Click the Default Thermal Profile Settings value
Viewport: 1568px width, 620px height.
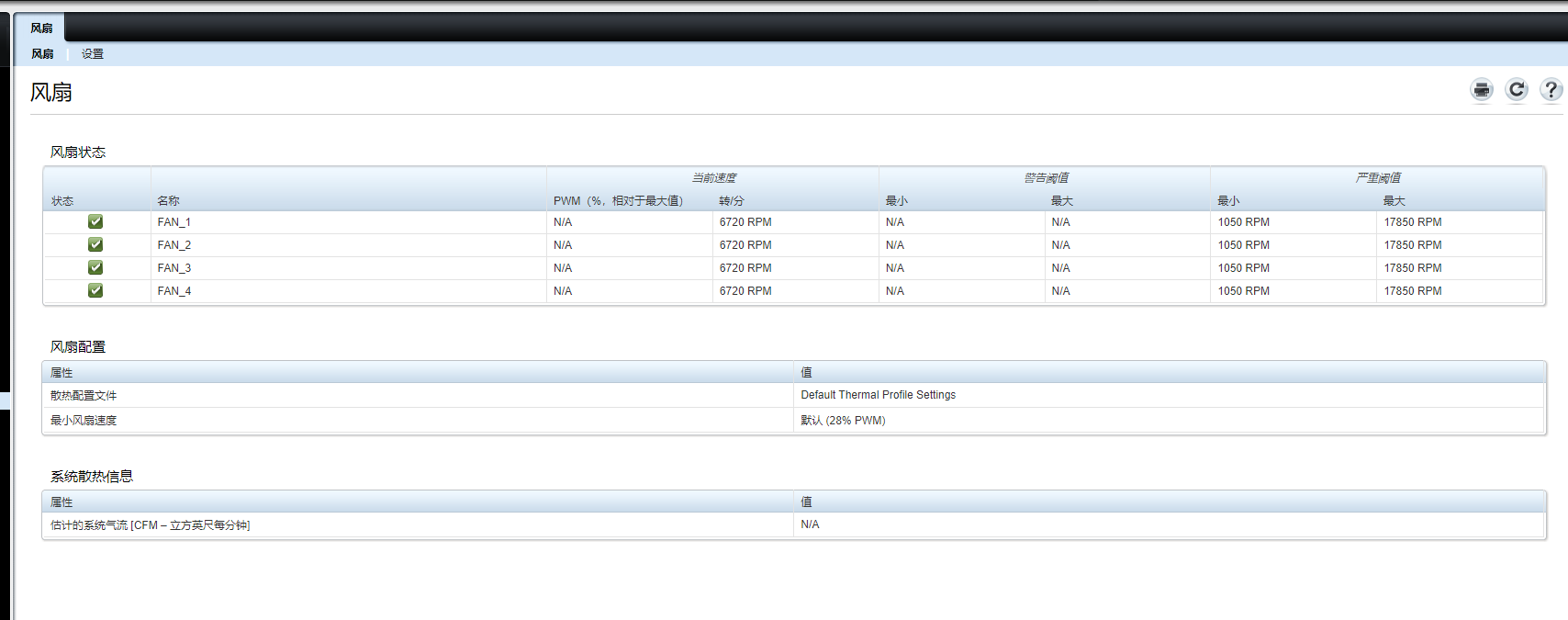pyautogui.click(x=878, y=395)
